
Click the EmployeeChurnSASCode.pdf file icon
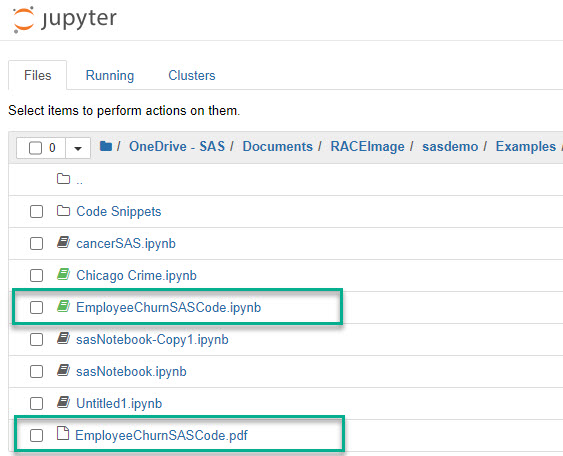click(x=63, y=433)
